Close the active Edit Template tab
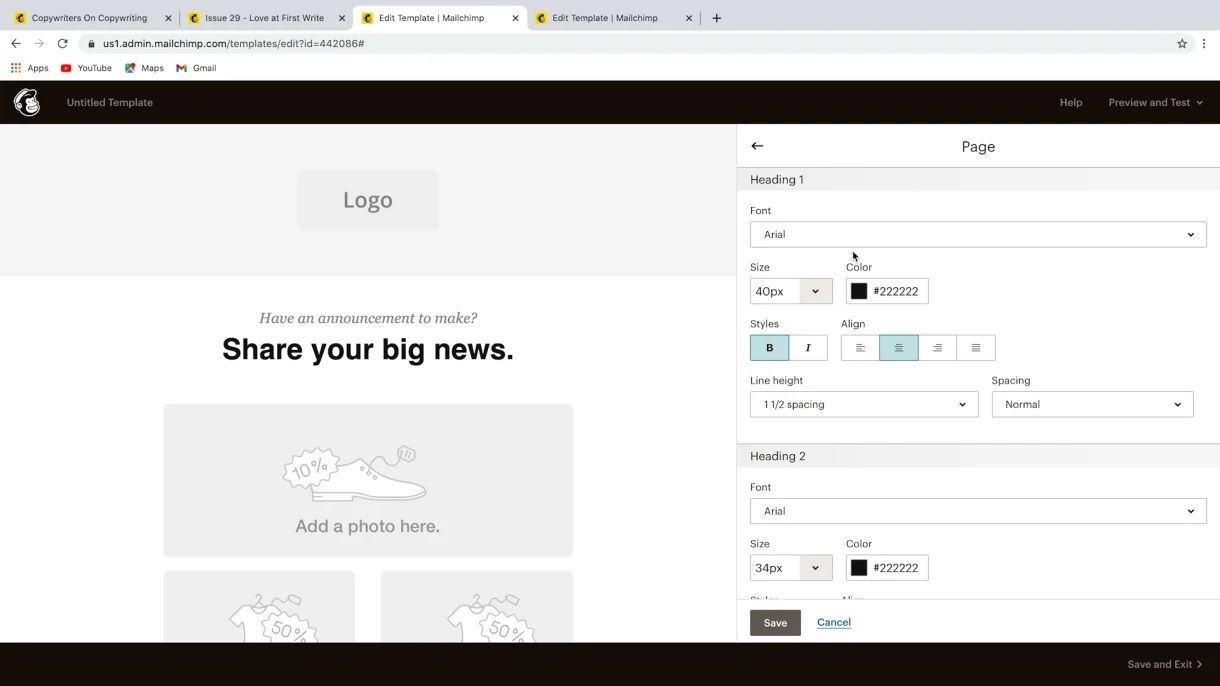Screen dimensions: 1220x686 click(515, 18)
